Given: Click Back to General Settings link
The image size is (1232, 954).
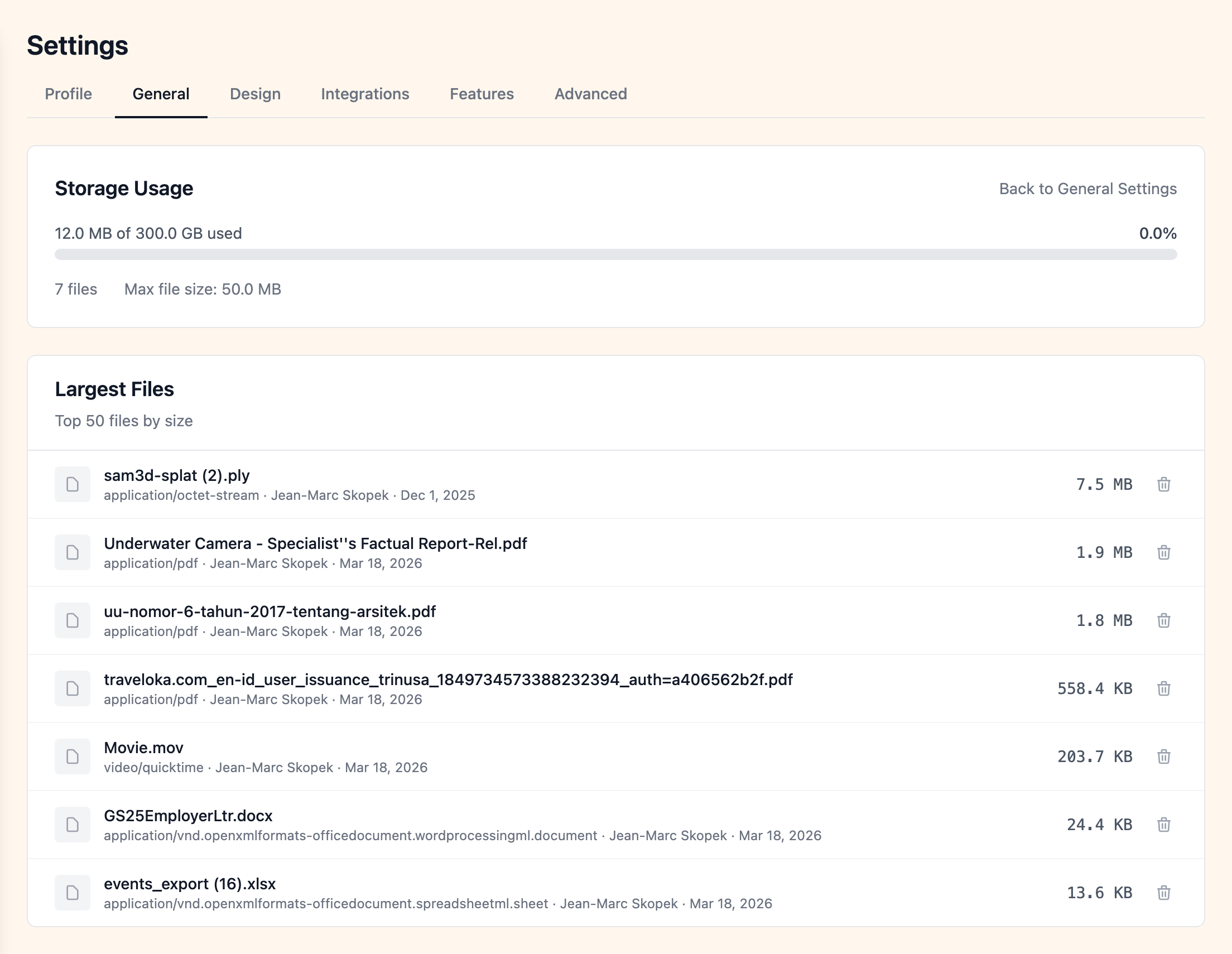Looking at the screenshot, I should 1087,189.
